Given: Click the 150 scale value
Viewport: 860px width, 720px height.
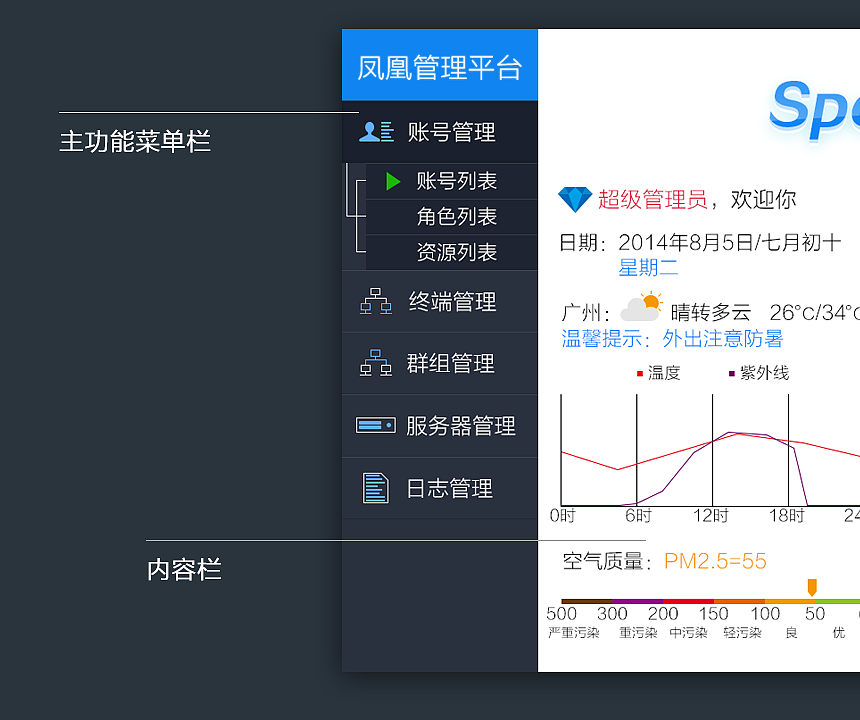Looking at the screenshot, I should (x=714, y=613).
